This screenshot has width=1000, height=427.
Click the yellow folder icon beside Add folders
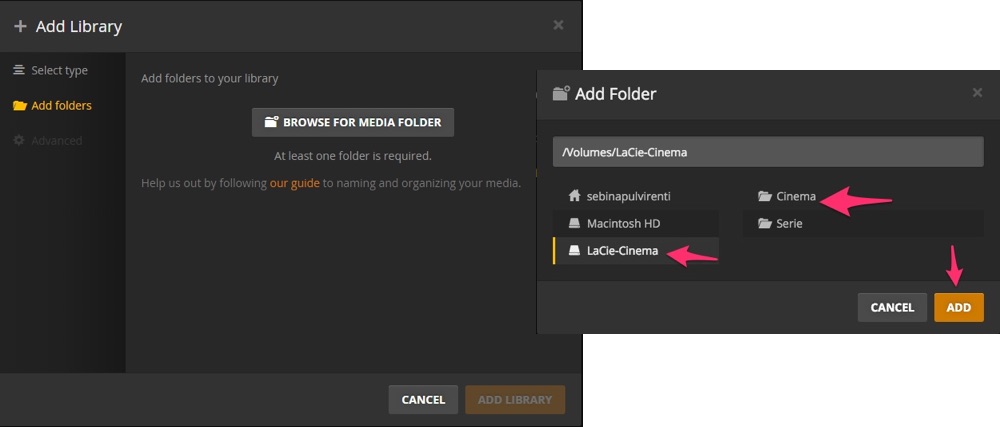point(19,106)
